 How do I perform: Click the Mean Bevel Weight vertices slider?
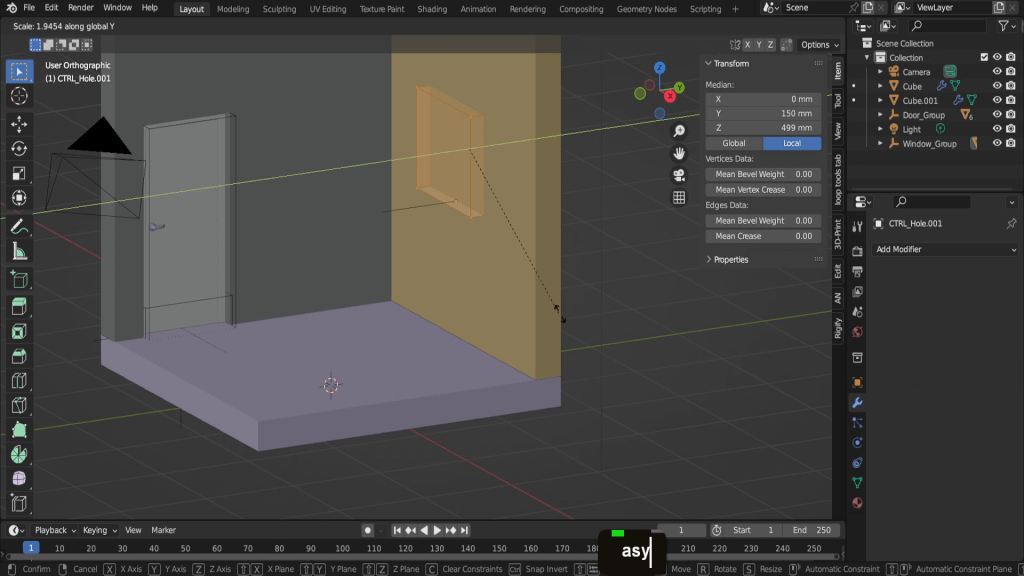click(x=763, y=174)
